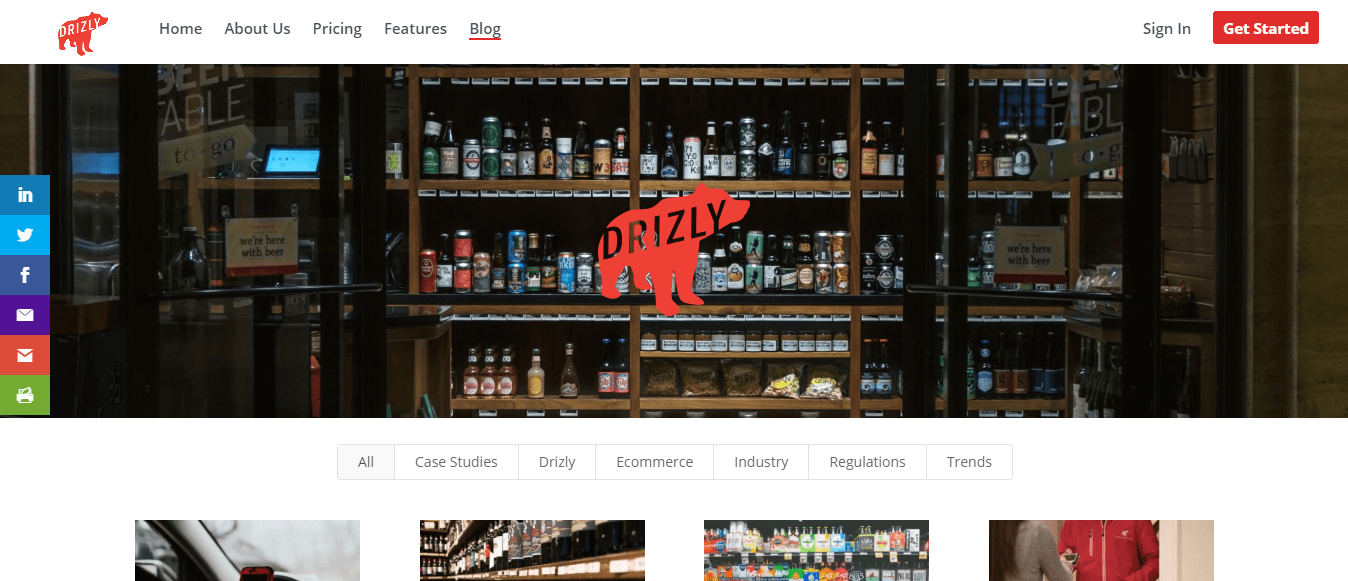Click the purple email share icon
The image size is (1348, 581).
(x=25, y=315)
